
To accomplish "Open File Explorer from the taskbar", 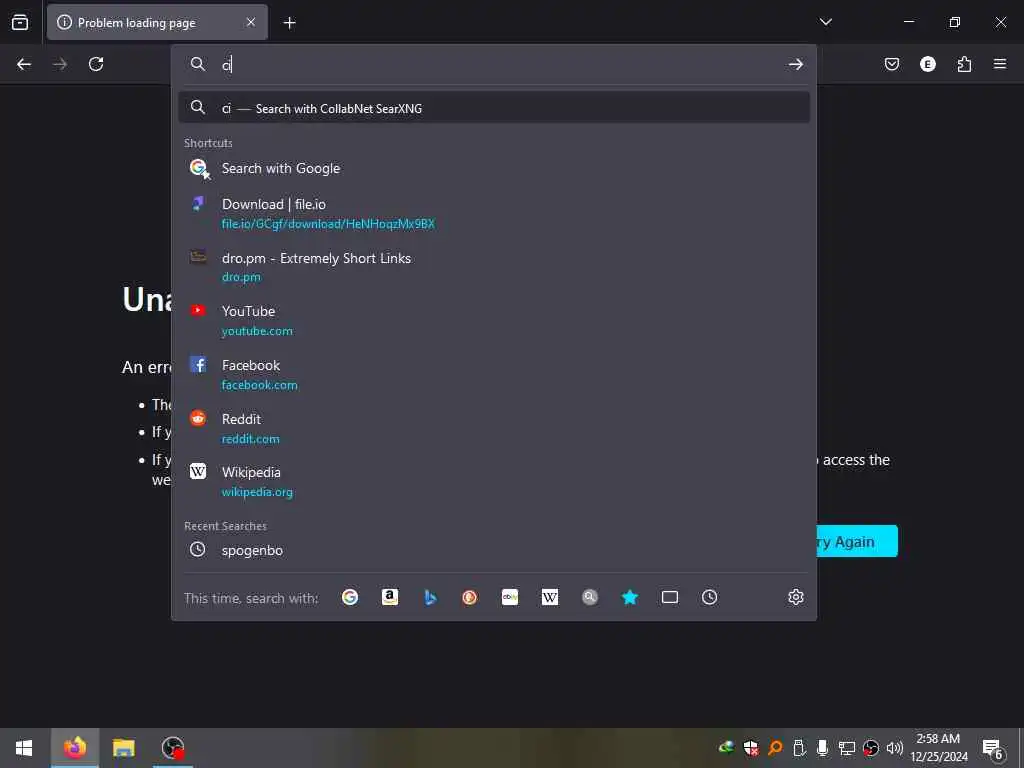I will coord(123,748).
